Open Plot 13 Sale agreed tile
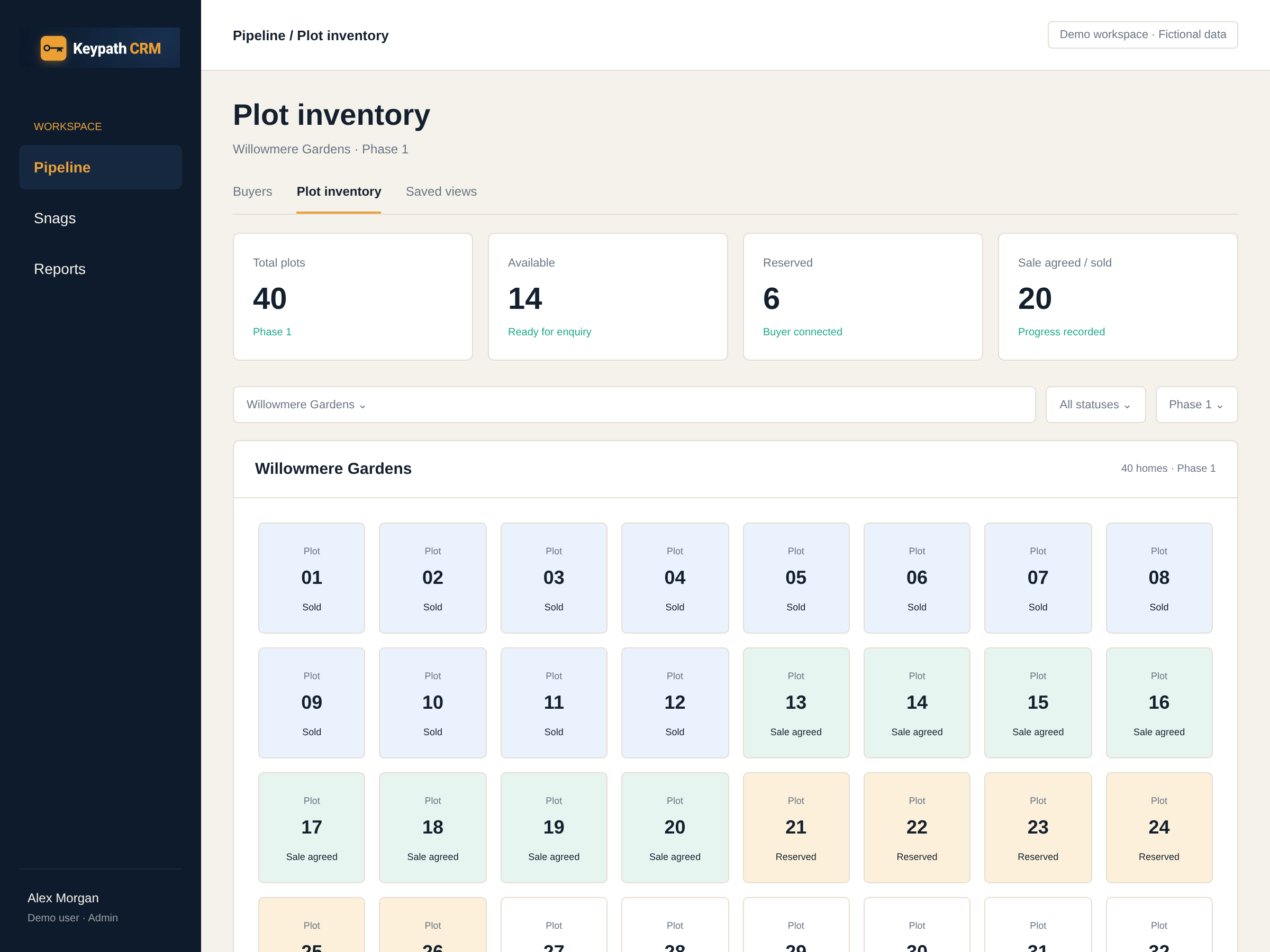The height and width of the screenshot is (952, 1270). click(796, 703)
